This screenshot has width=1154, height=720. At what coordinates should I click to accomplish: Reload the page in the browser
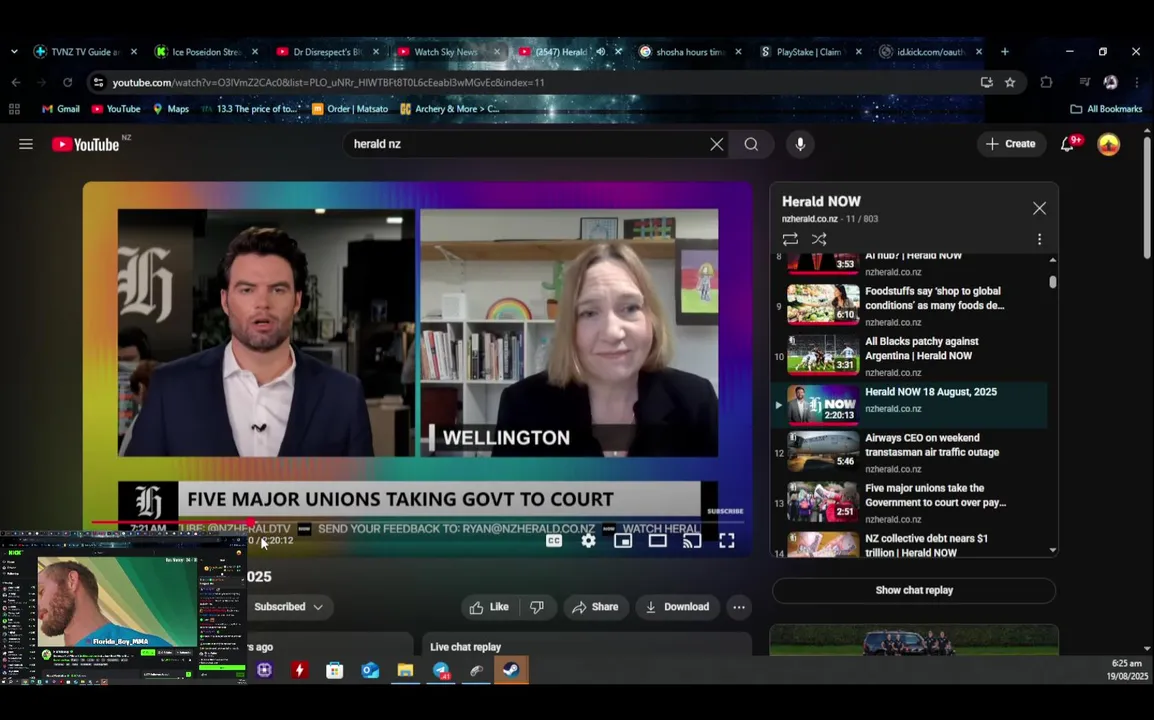pyautogui.click(x=68, y=82)
